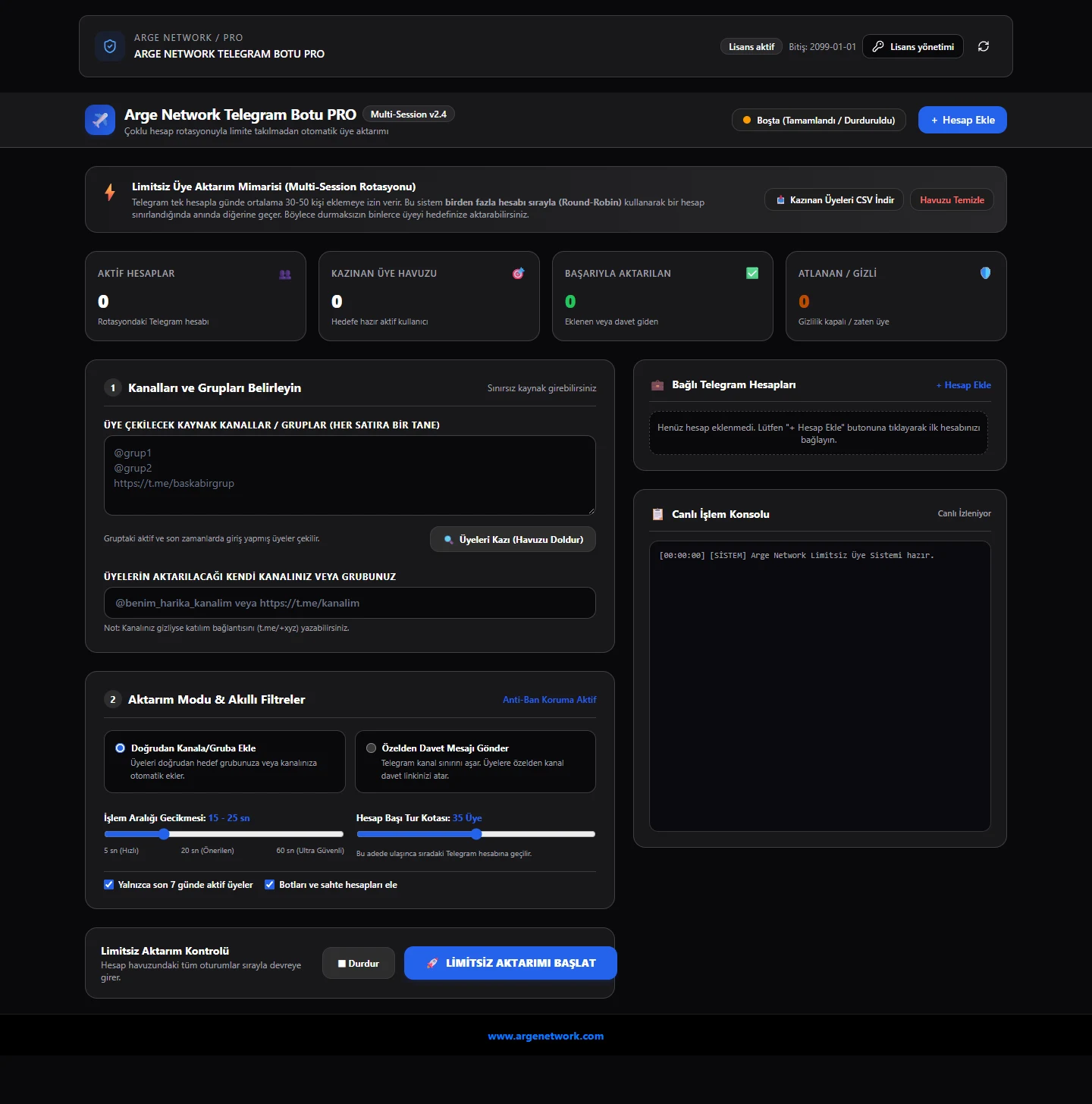Image resolution: width=1092 pixels, height=1104 pixels.
Task: Click the console log line Arge Network Limitsiz Üye Sistemi hazır
Action: coord(796,555)
